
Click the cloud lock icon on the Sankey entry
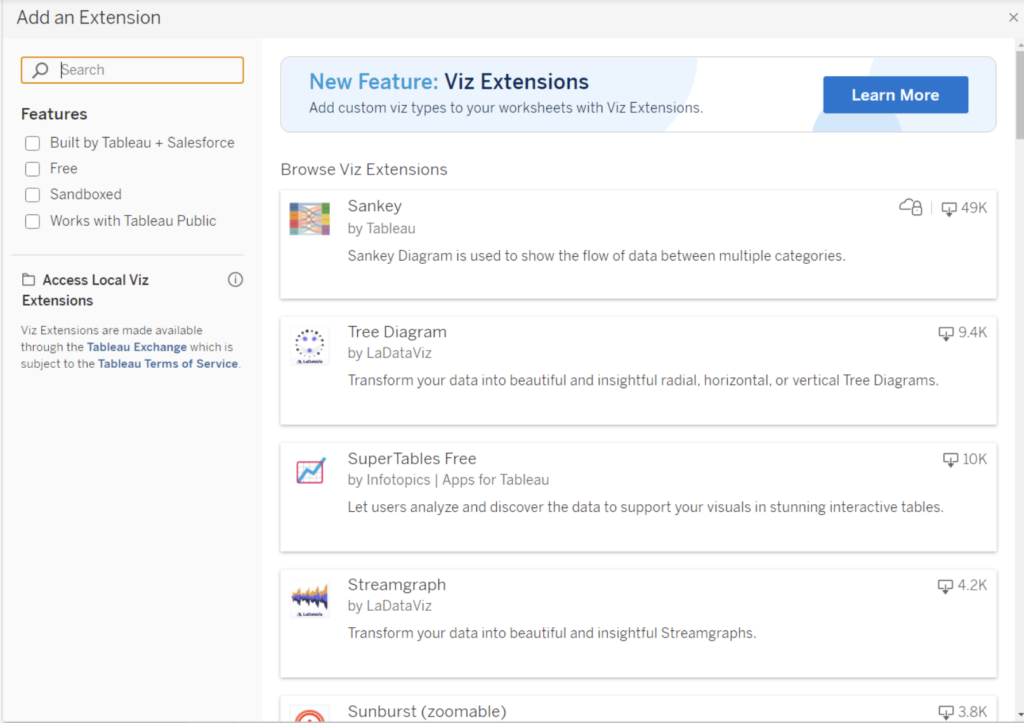click(910, 207)
